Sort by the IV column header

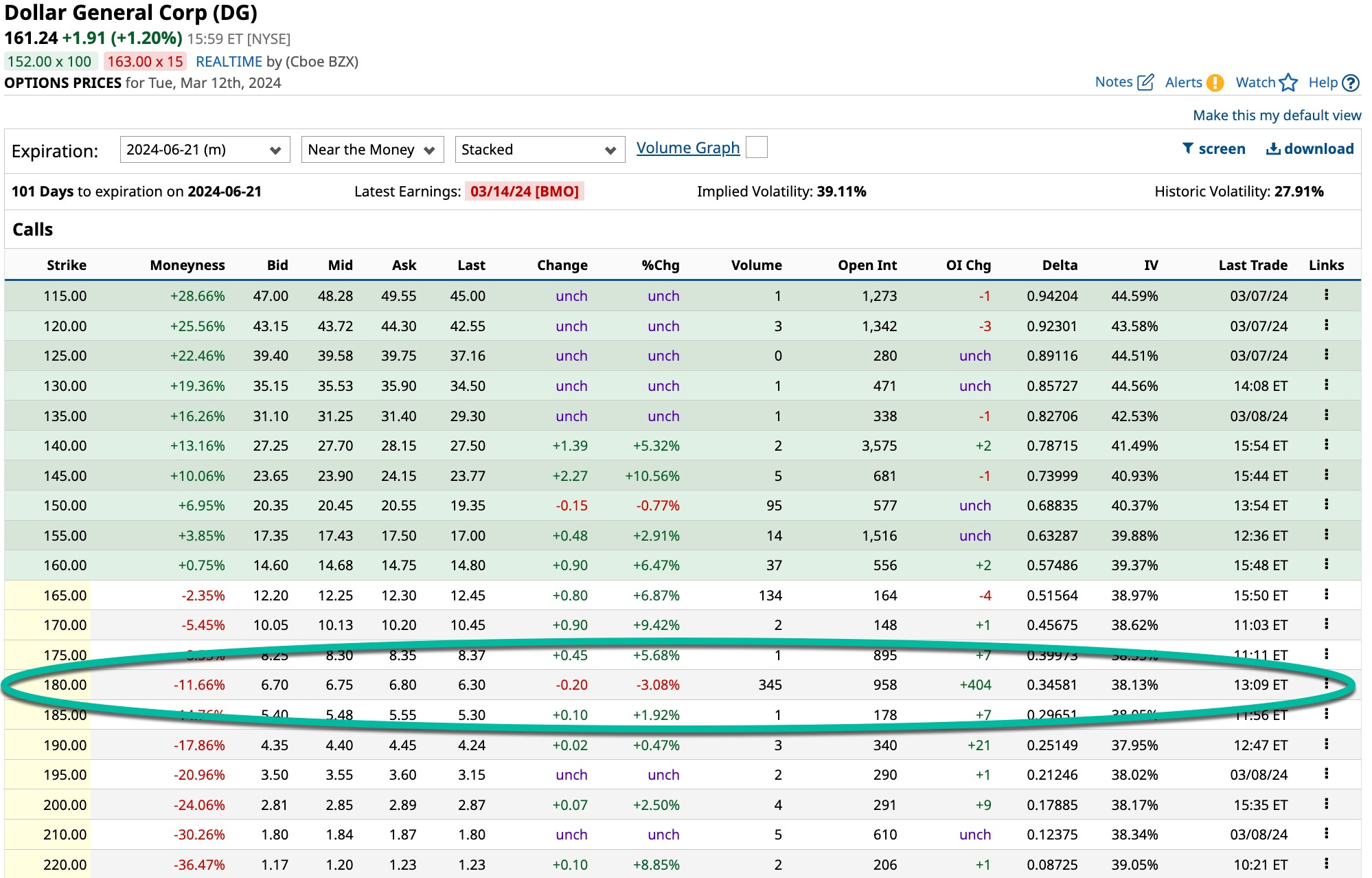click(x=1151, y=265)
